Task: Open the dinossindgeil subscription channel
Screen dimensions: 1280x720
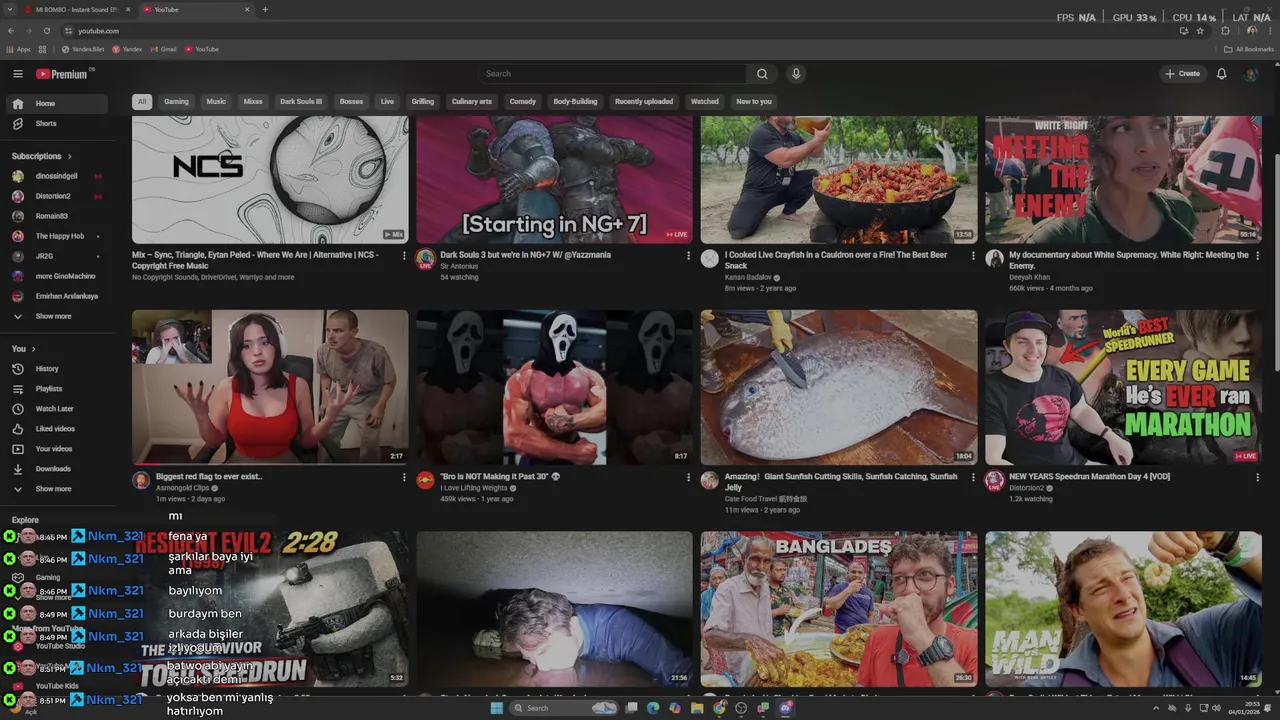Action: 58,176
